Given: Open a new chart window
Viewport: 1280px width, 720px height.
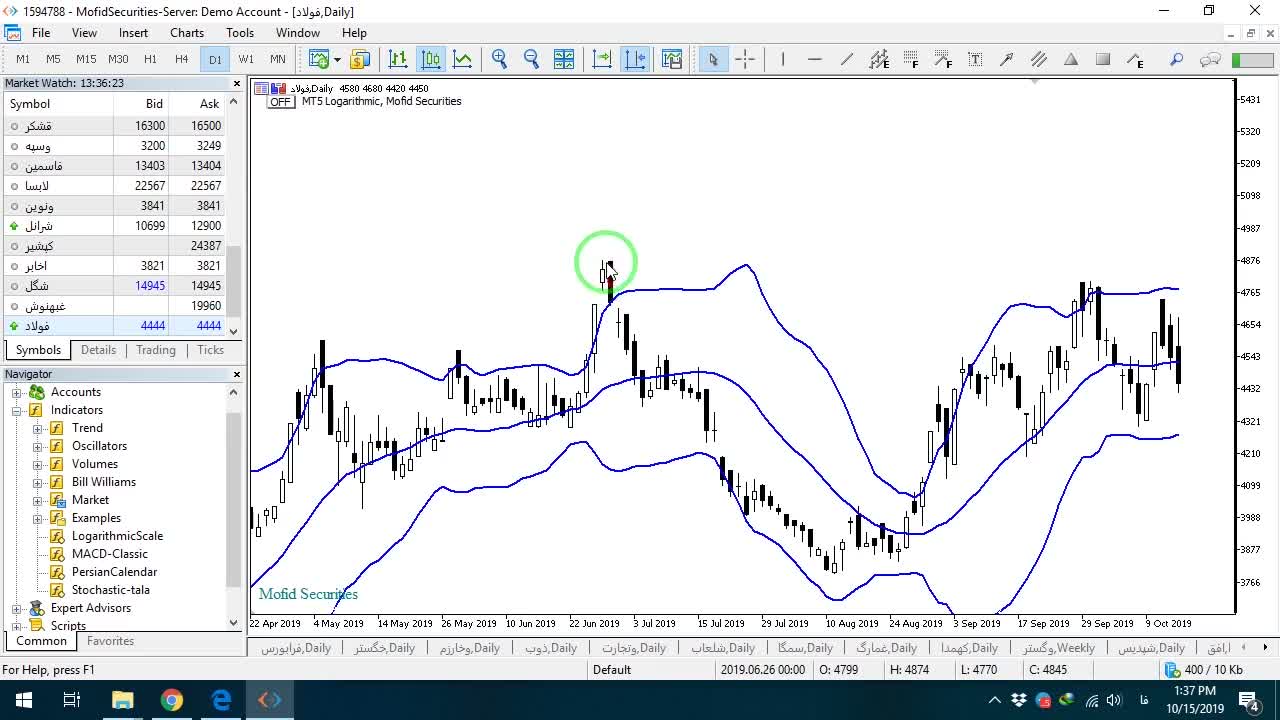Looking at the screenshot, I should [x=319, y=59].
